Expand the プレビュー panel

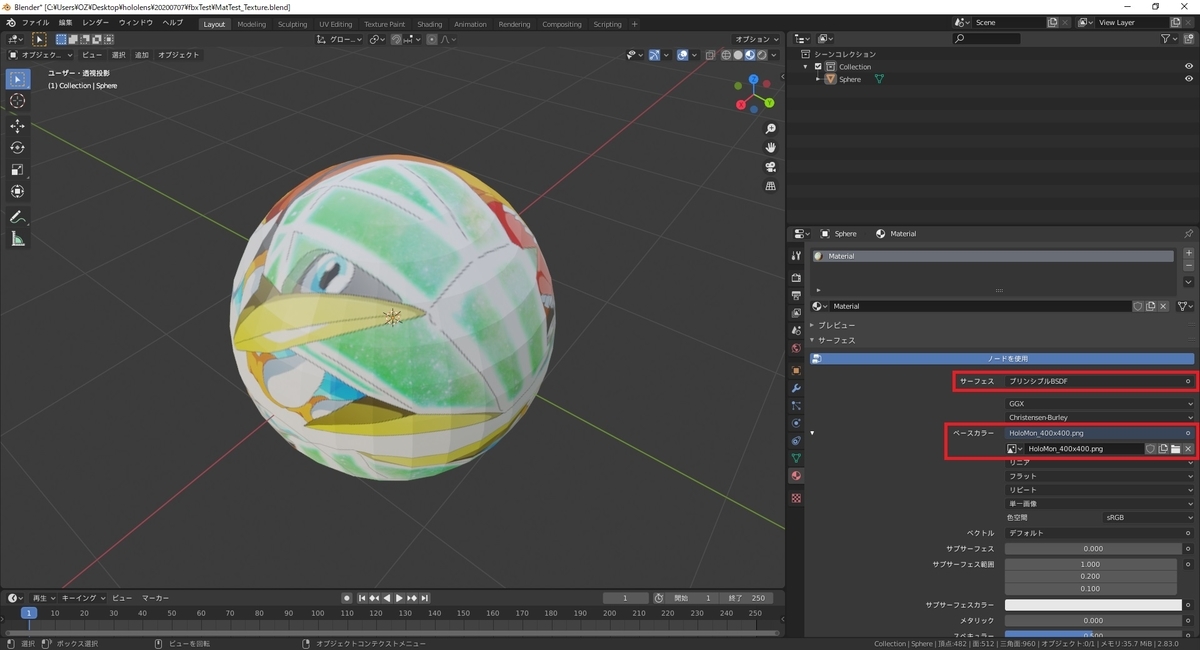click(838, 325)
